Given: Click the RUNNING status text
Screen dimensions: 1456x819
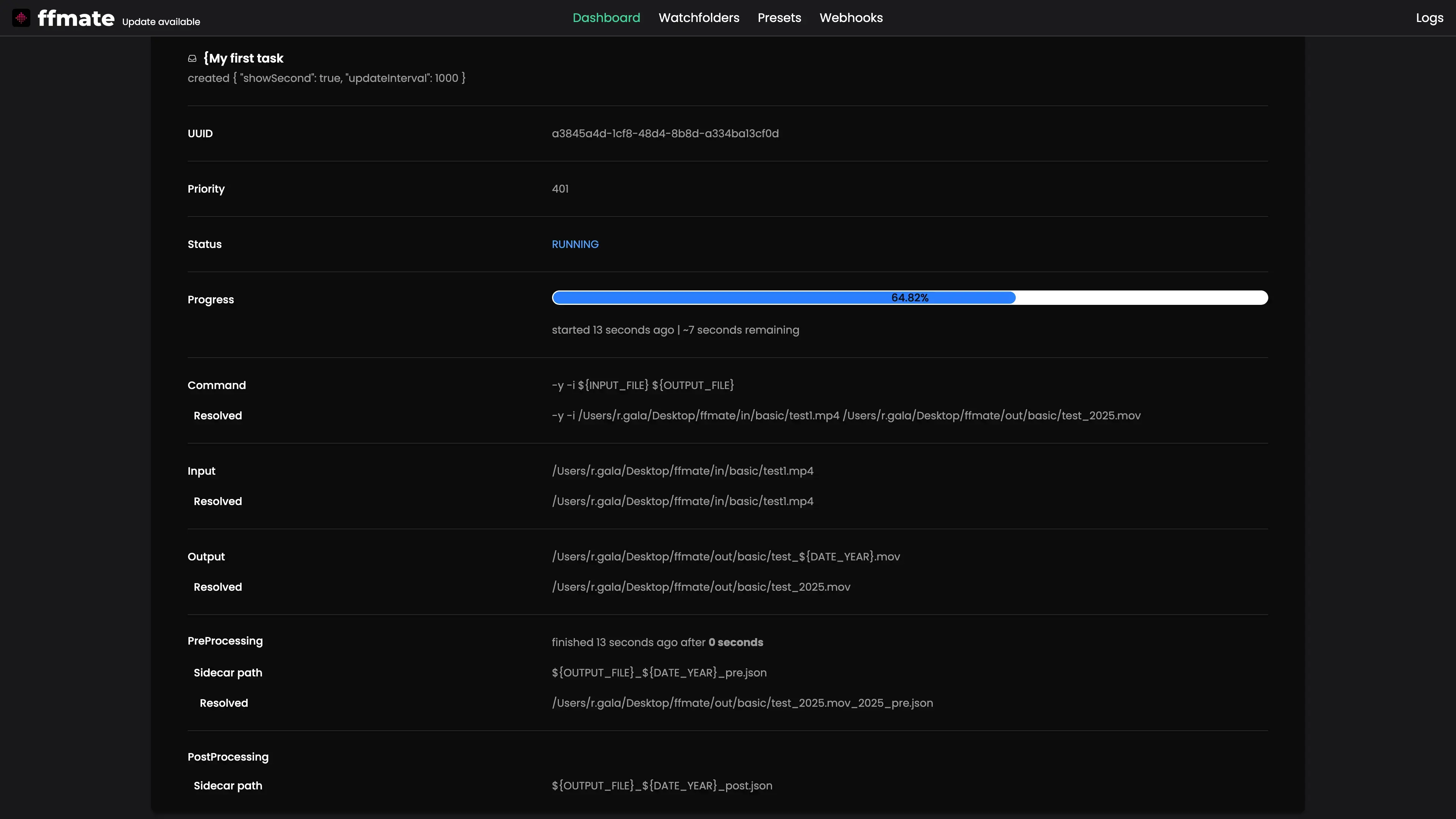Looking at the screenshot, I should tap(575, 244).
